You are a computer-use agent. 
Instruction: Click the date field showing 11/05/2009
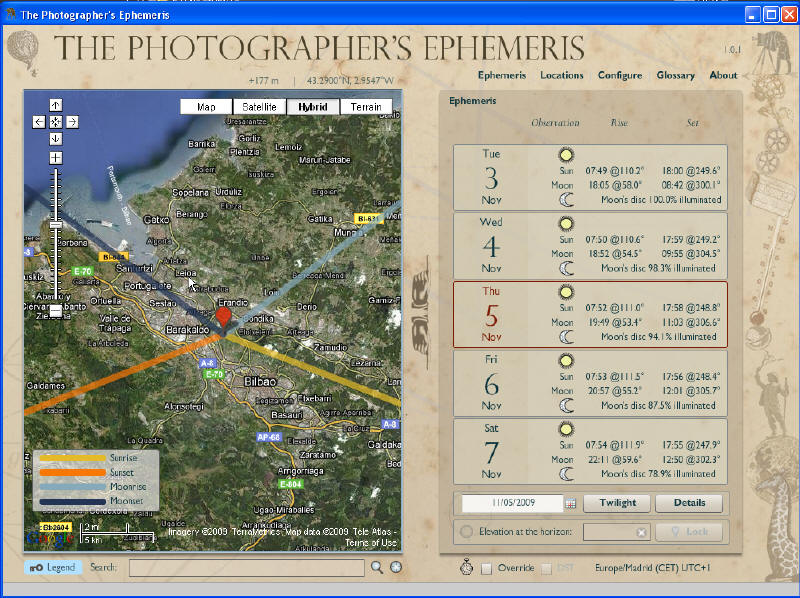tap(512, 503)
